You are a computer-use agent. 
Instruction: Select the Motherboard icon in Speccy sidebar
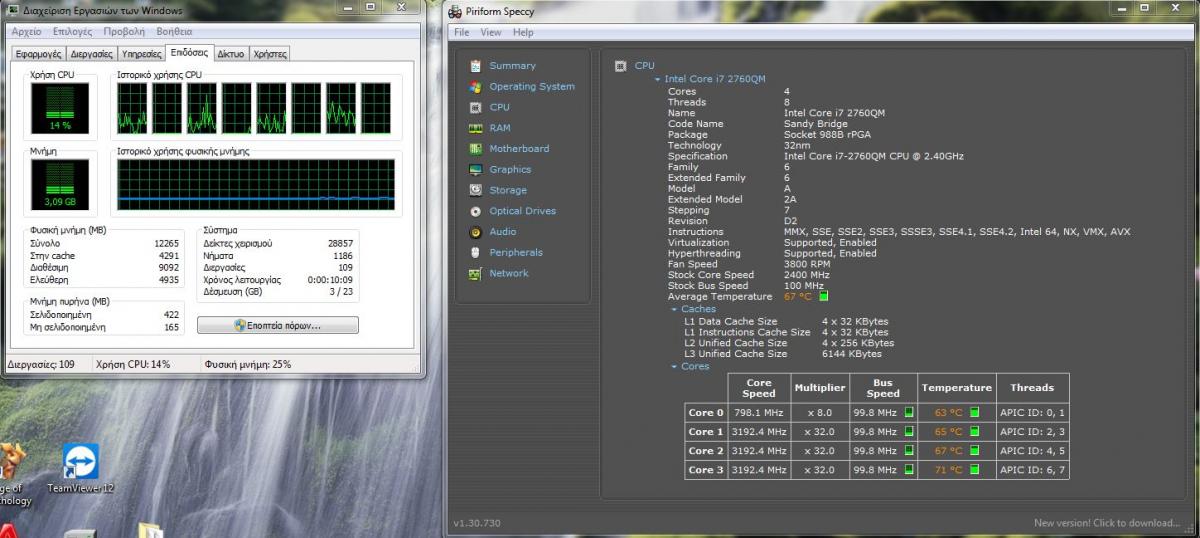tap(476, 149)
